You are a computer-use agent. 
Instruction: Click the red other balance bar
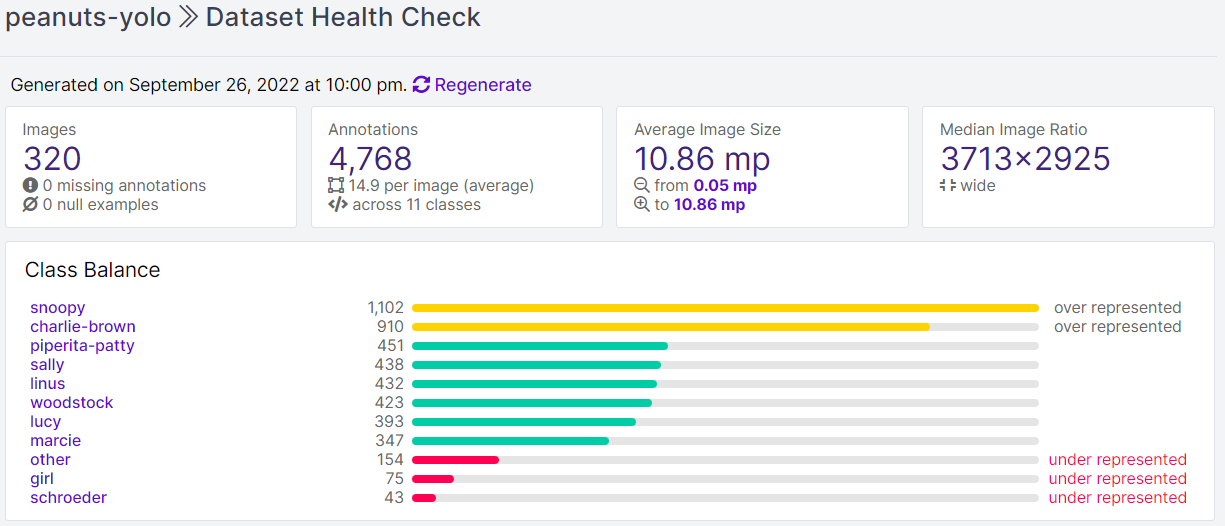[x=455, y=460]
